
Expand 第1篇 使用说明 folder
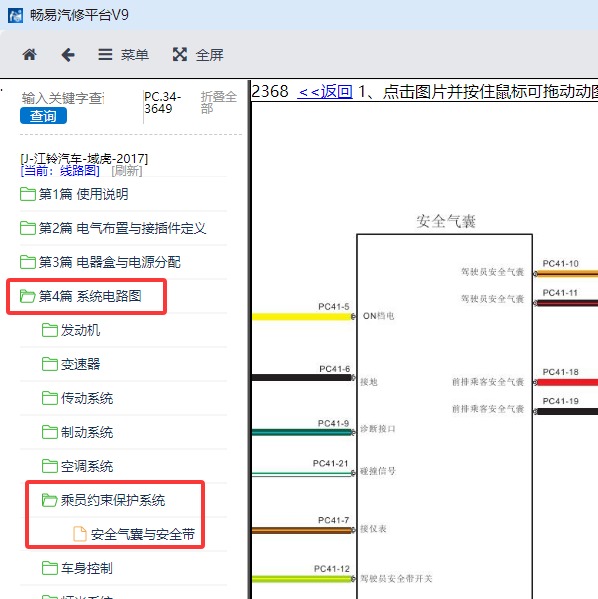pyautogui.click(x=83, y=194)
